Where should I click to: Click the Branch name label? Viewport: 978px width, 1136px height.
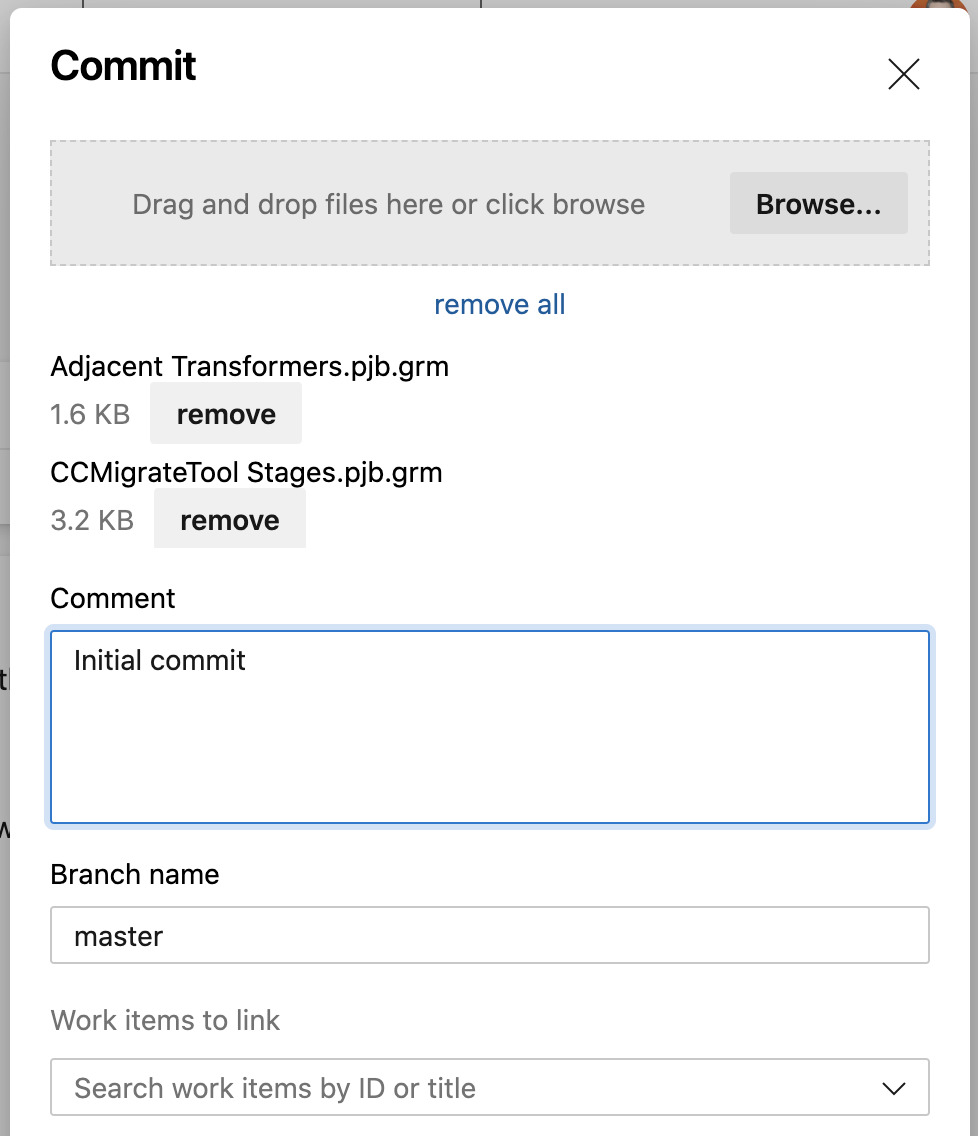click(x=135, y=874)
